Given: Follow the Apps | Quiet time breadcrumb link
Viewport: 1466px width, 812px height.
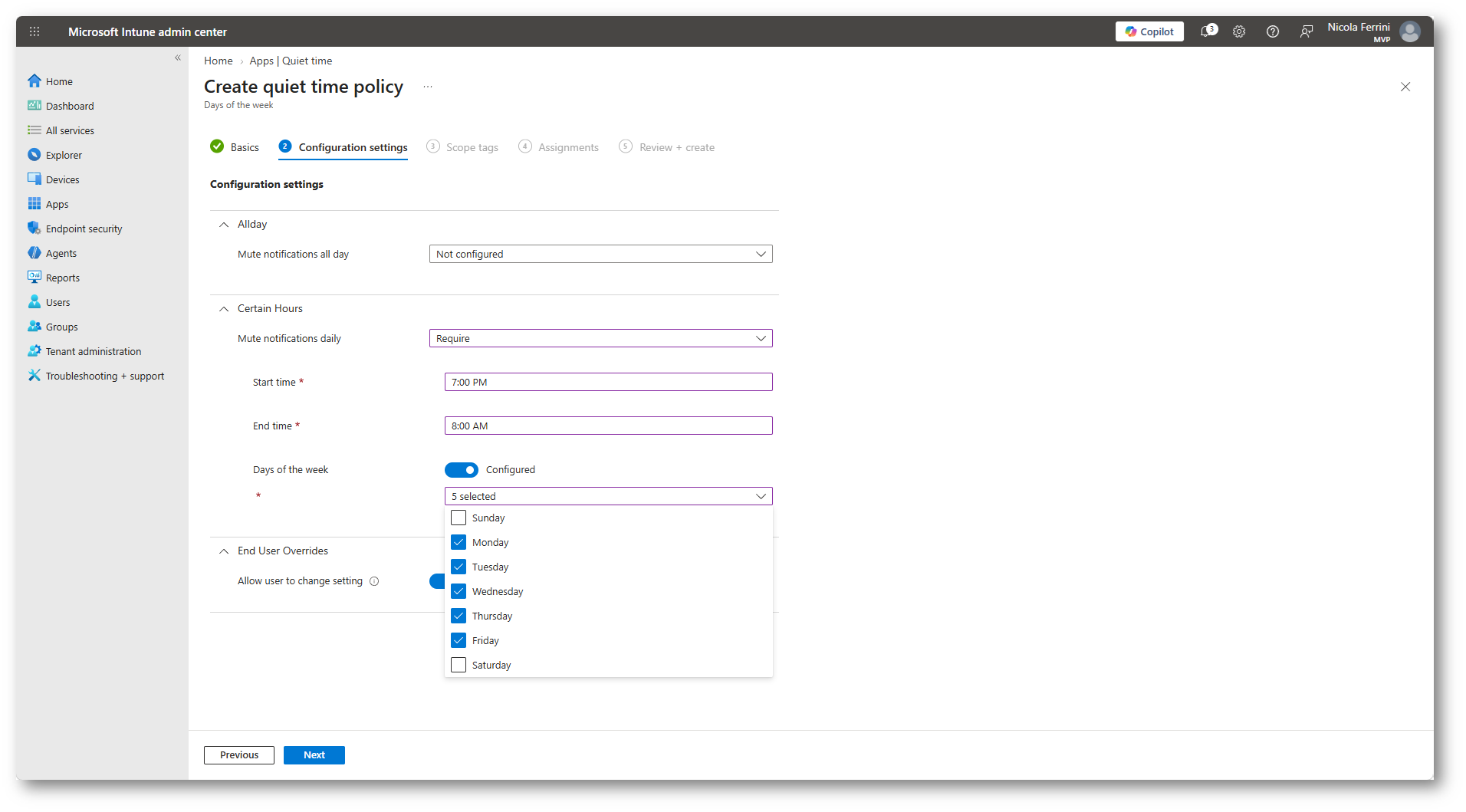Looking at the screenshot, I should click(291, 61).
